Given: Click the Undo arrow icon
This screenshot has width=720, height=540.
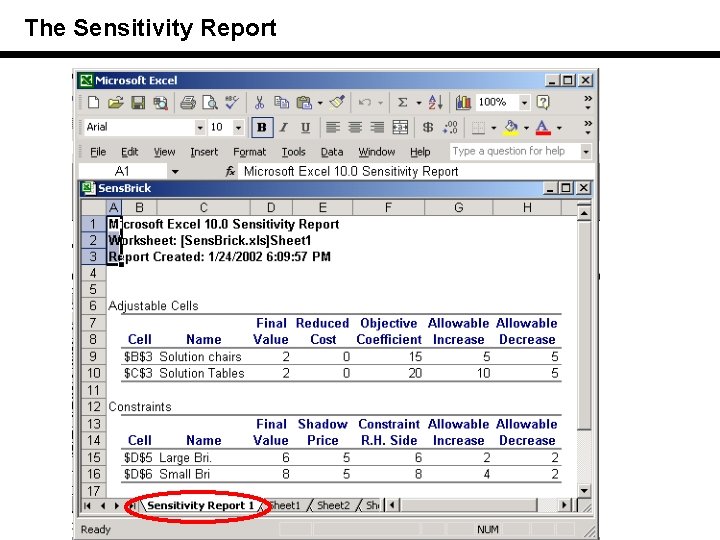Looking at the screenshot, I should point(365,102).
